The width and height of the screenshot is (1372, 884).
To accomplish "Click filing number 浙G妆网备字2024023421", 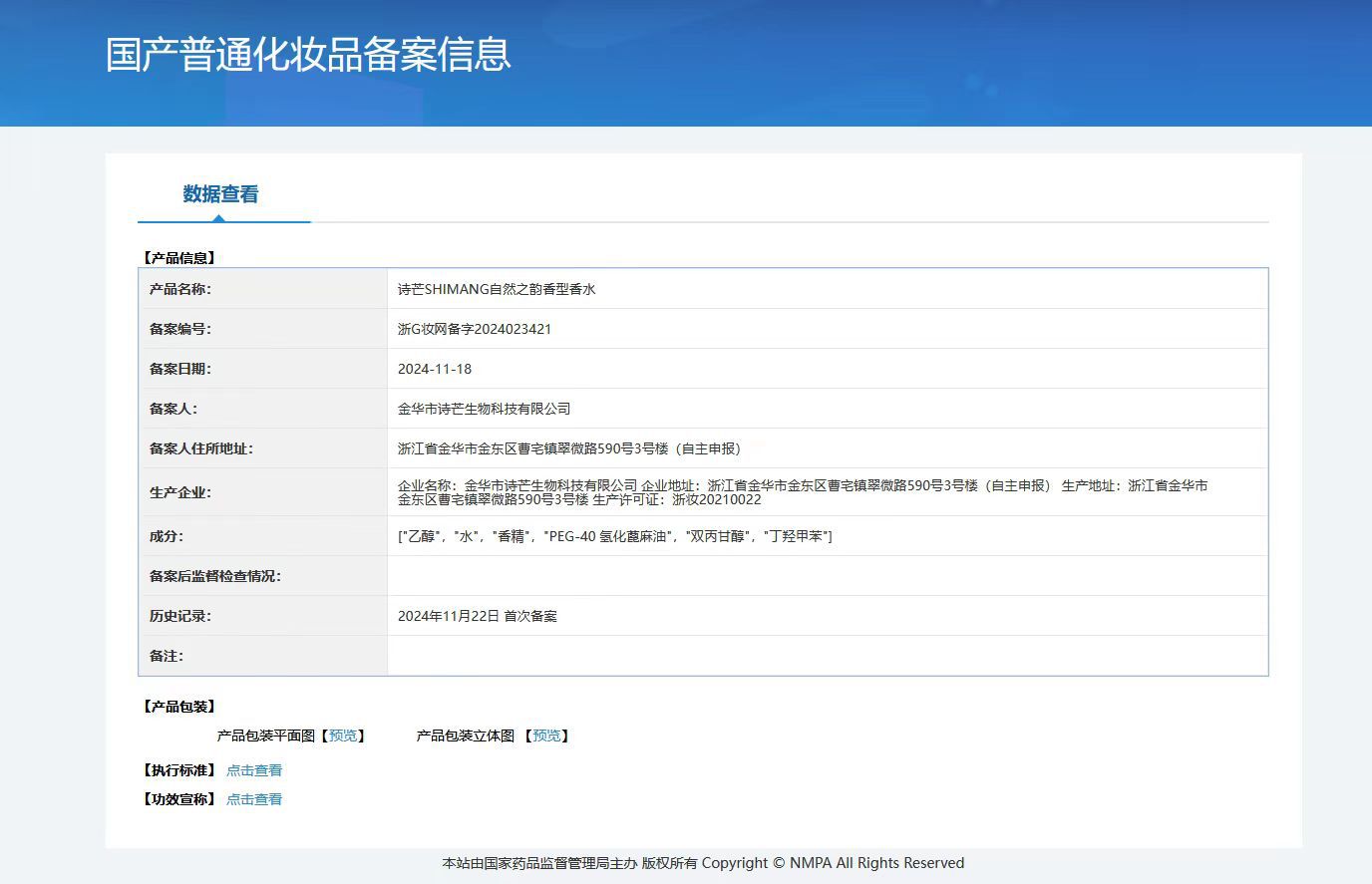I will (475, 329).
